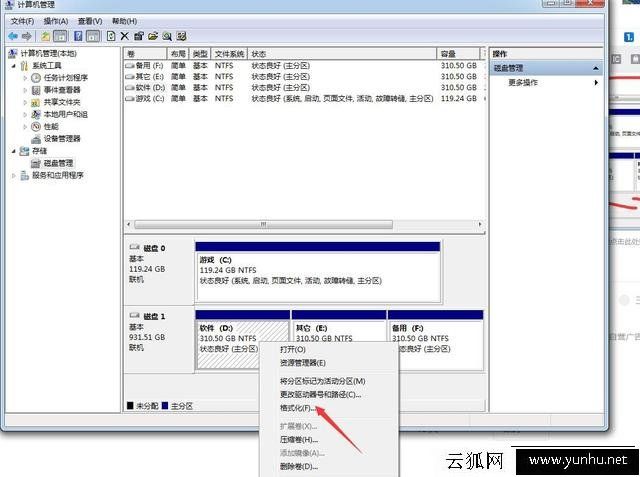This screenshot has height=477, width=640.
Task: Sort by the 容量 column header
Action: [x=458, y=54]
